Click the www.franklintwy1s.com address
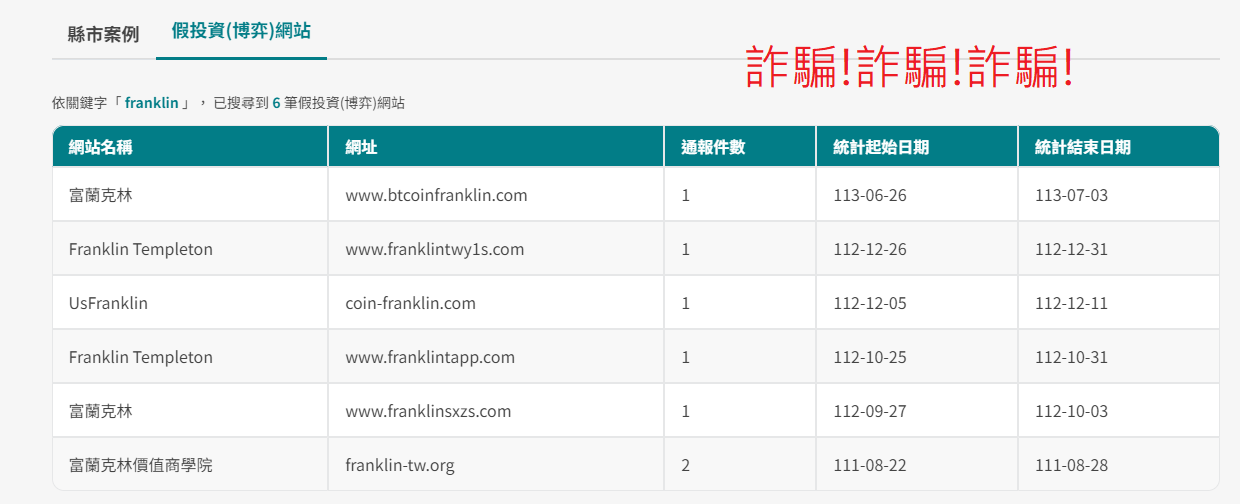The width and height of the screenshot is (1240, 504). (434, 249)
